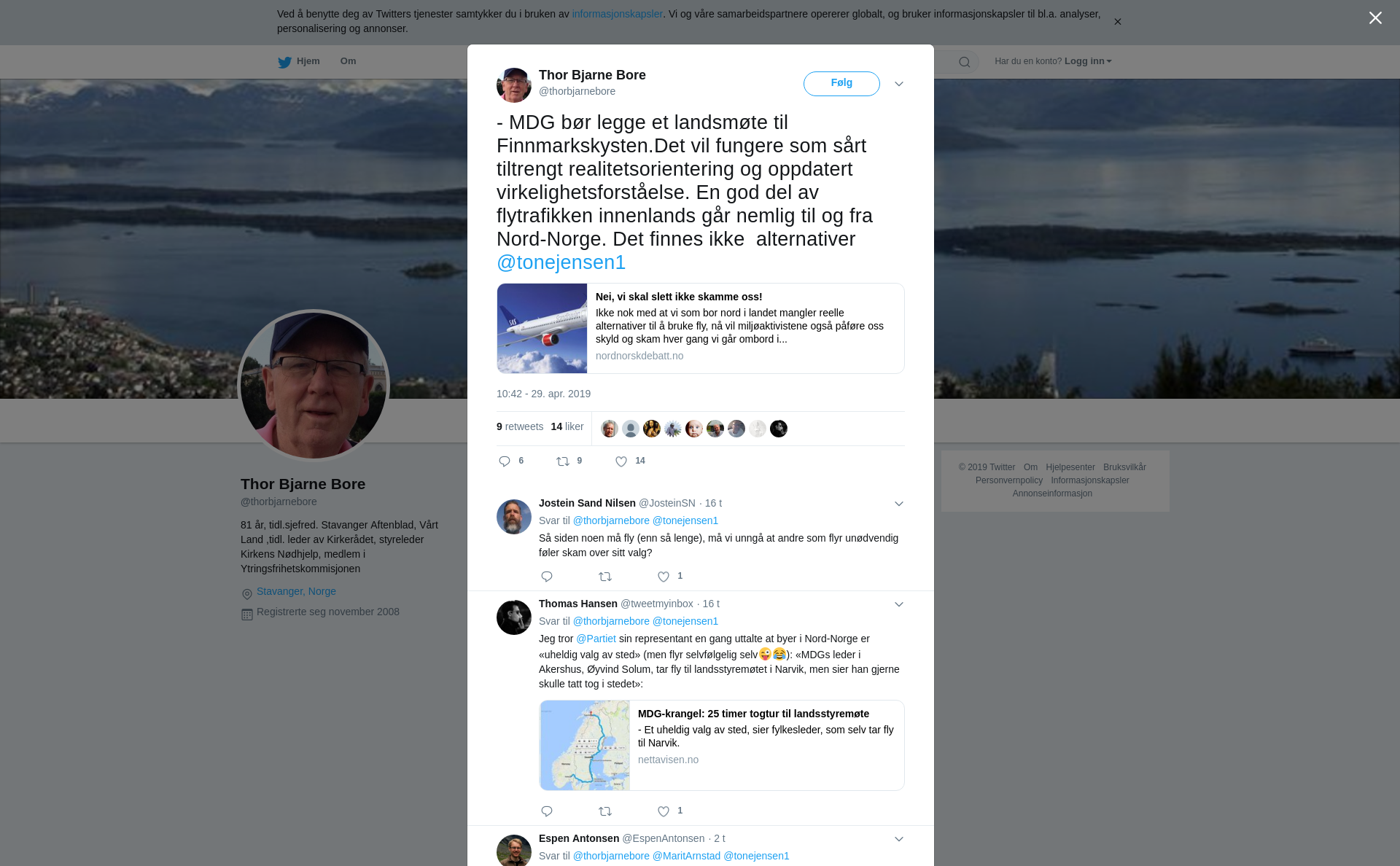
Task: Follow Thor Bjarne Bore with Følg button
Action: pos(841,83)
